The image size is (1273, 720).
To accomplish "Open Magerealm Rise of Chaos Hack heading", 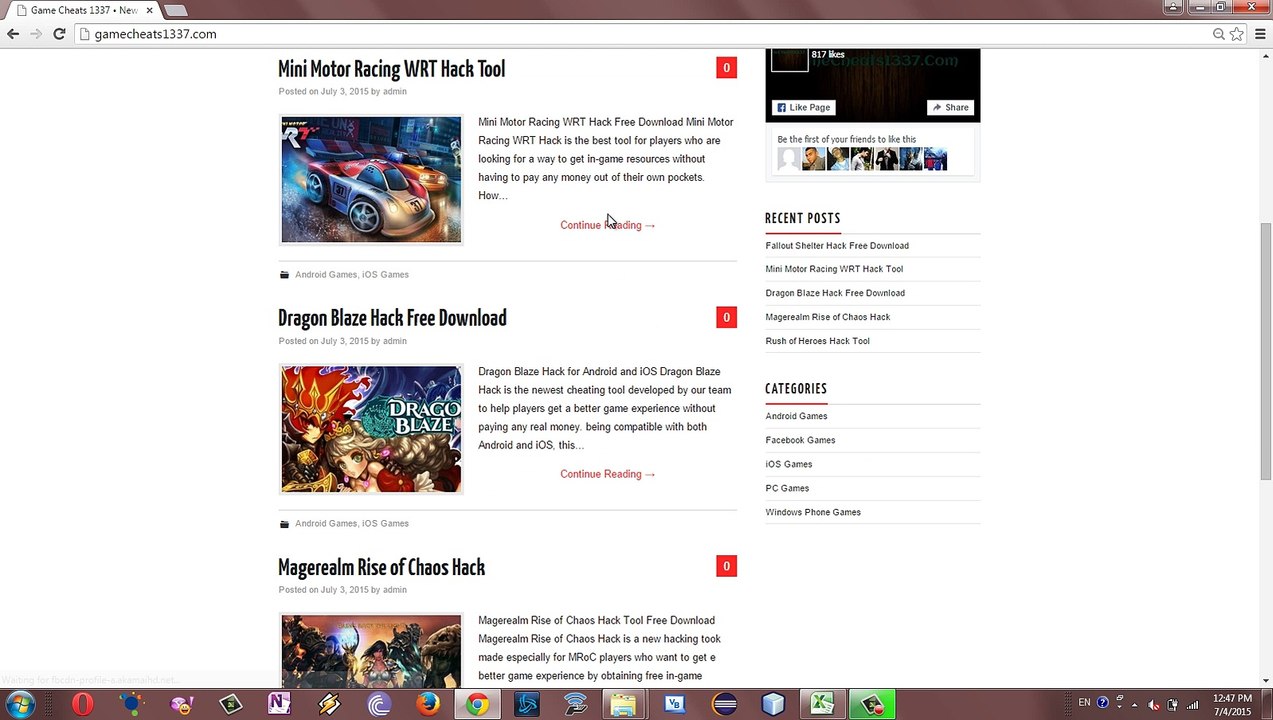I will pos(381,567).
